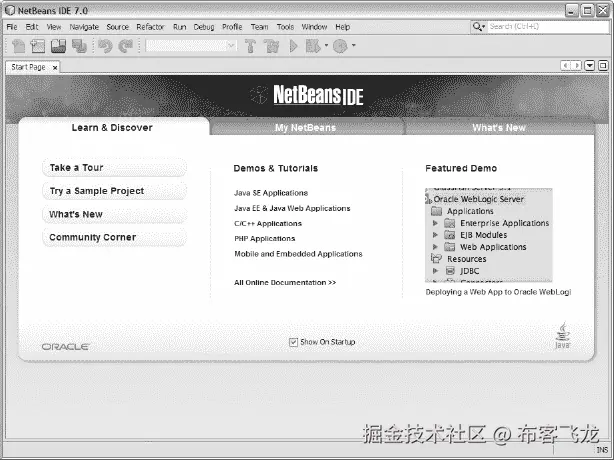Open the Profile menu
This screenshot has width=614, height=460.
pyautogui.click(x=232, y=27)
